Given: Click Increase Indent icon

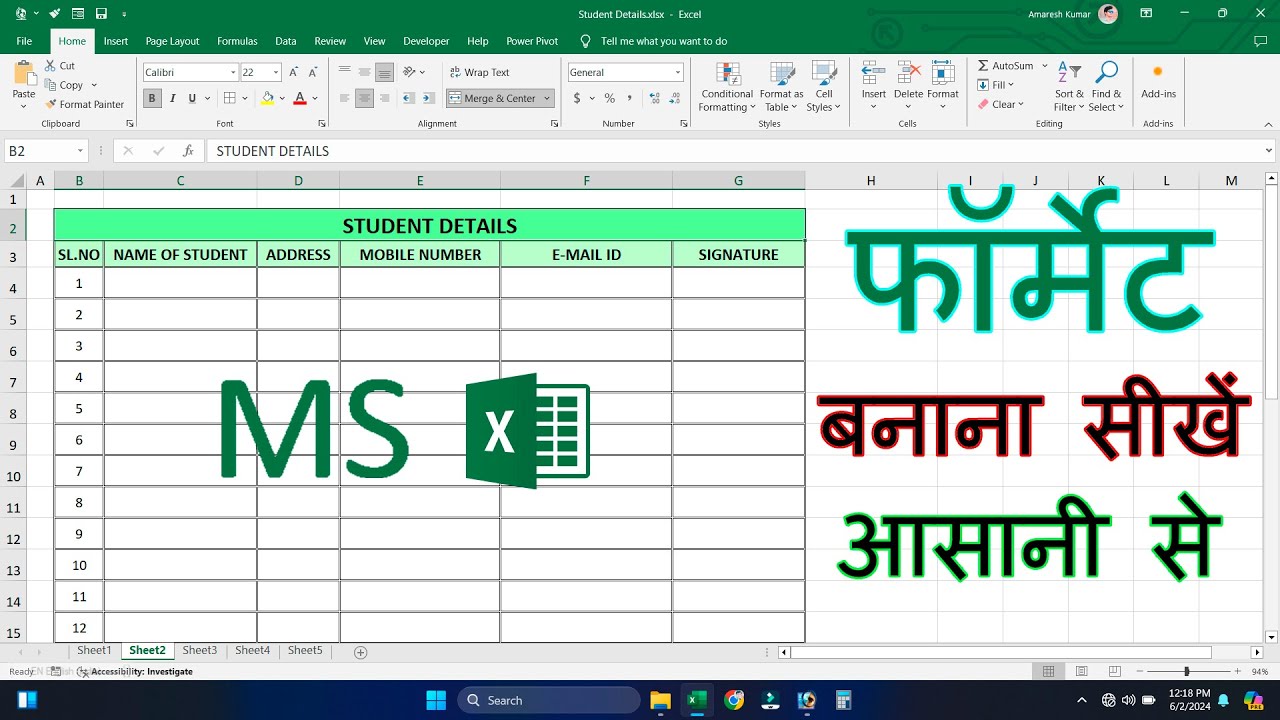Looking at the screenshot, I should point(428,98).
